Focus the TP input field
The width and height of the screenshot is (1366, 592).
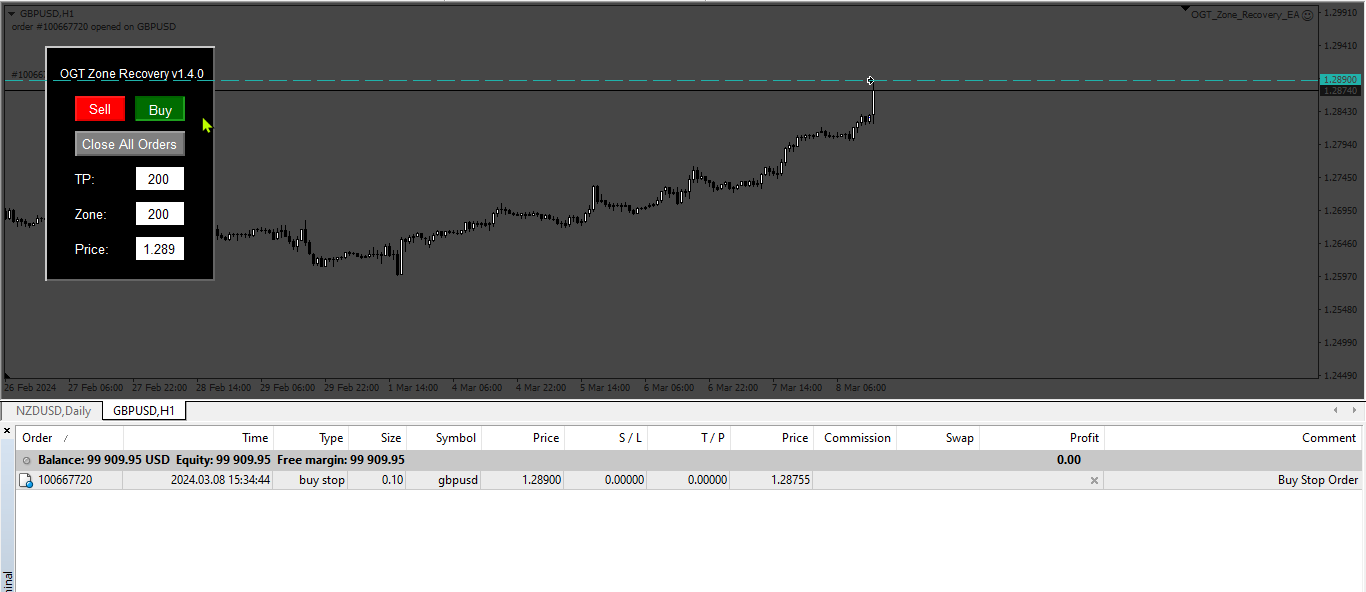click(x=160, y=179)
